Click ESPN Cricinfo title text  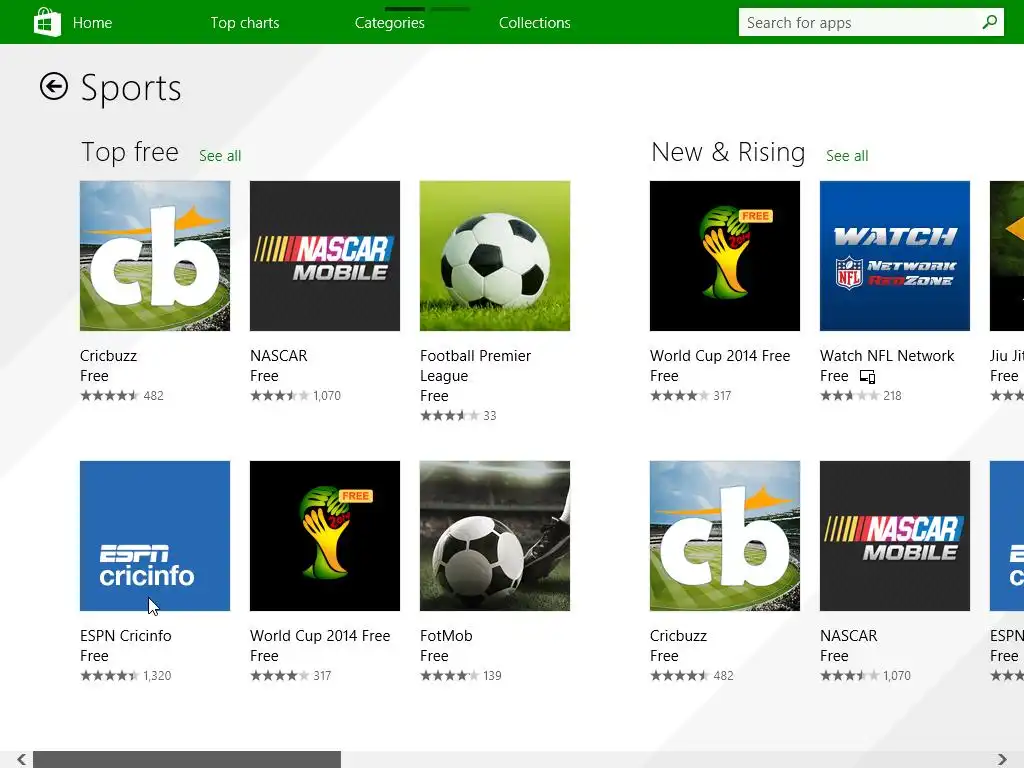125,636
